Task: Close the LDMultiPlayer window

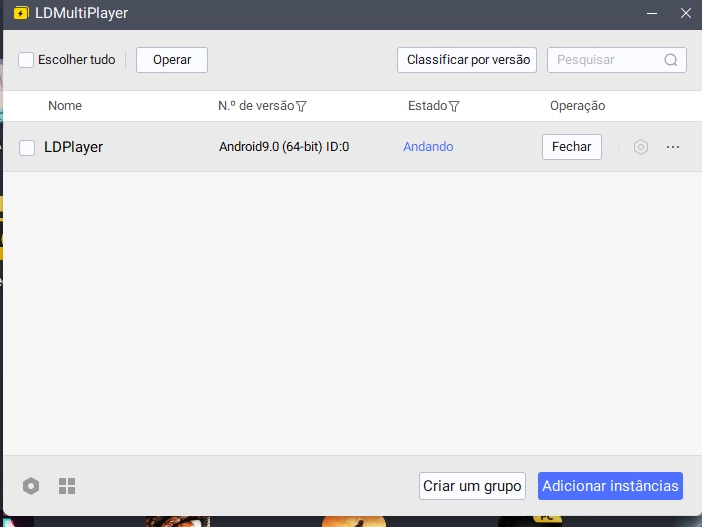Action: [x=685, y=13]
